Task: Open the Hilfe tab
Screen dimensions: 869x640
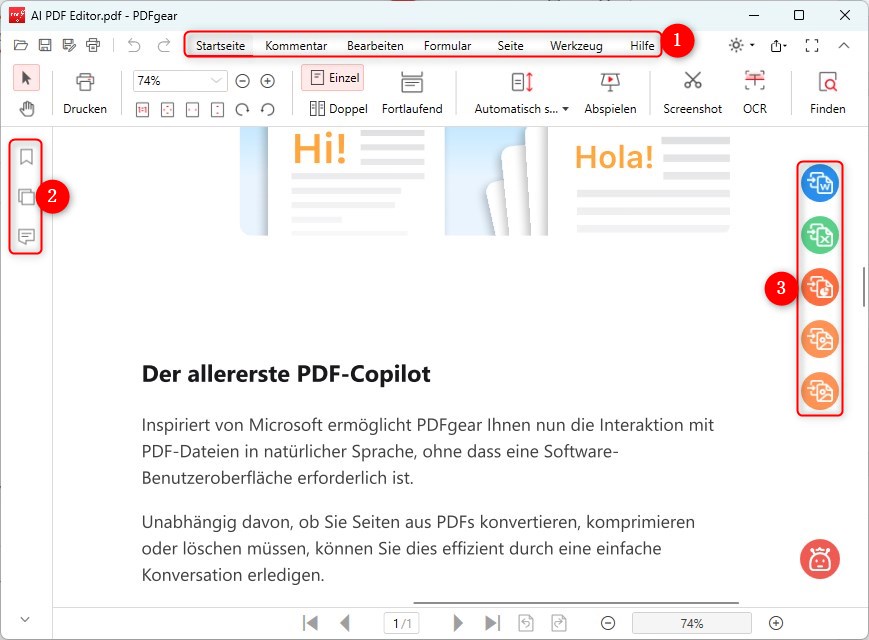Action: pyautogui.click(x=642, y=45)
